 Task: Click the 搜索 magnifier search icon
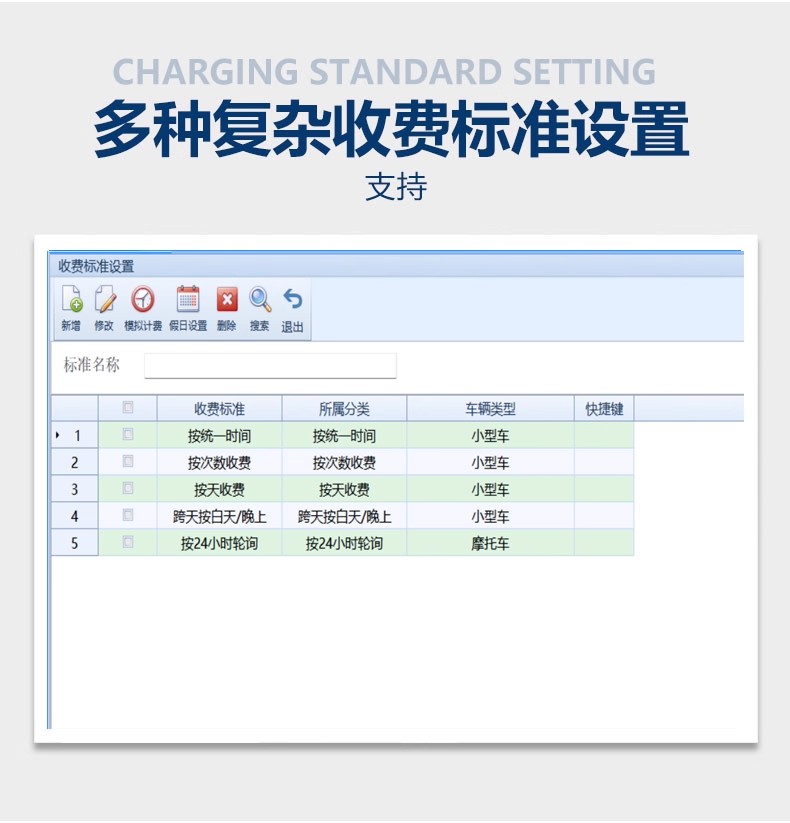tap(260, 300)
